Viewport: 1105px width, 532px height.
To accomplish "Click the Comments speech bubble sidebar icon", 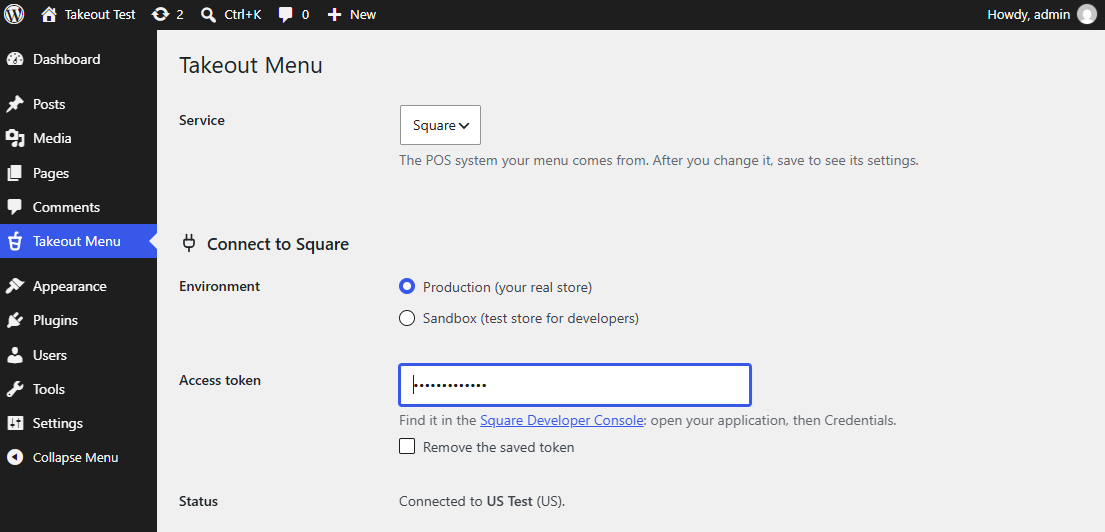I will coord(15,207).
